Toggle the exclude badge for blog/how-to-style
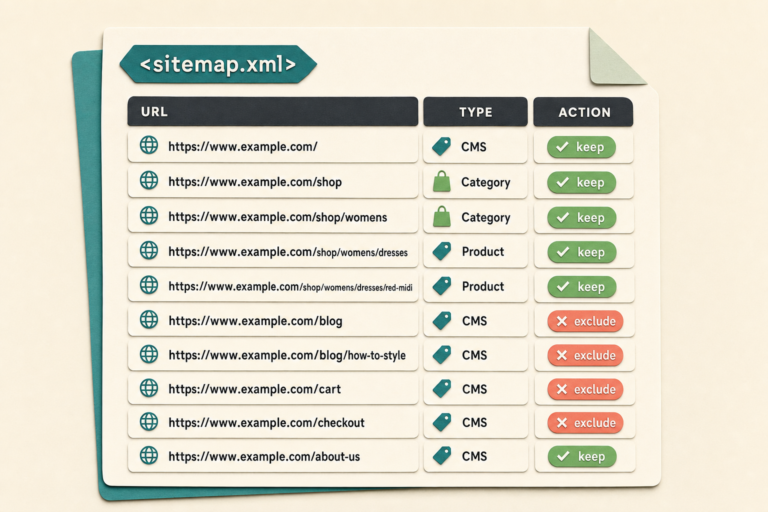 [x=585, y=355]
